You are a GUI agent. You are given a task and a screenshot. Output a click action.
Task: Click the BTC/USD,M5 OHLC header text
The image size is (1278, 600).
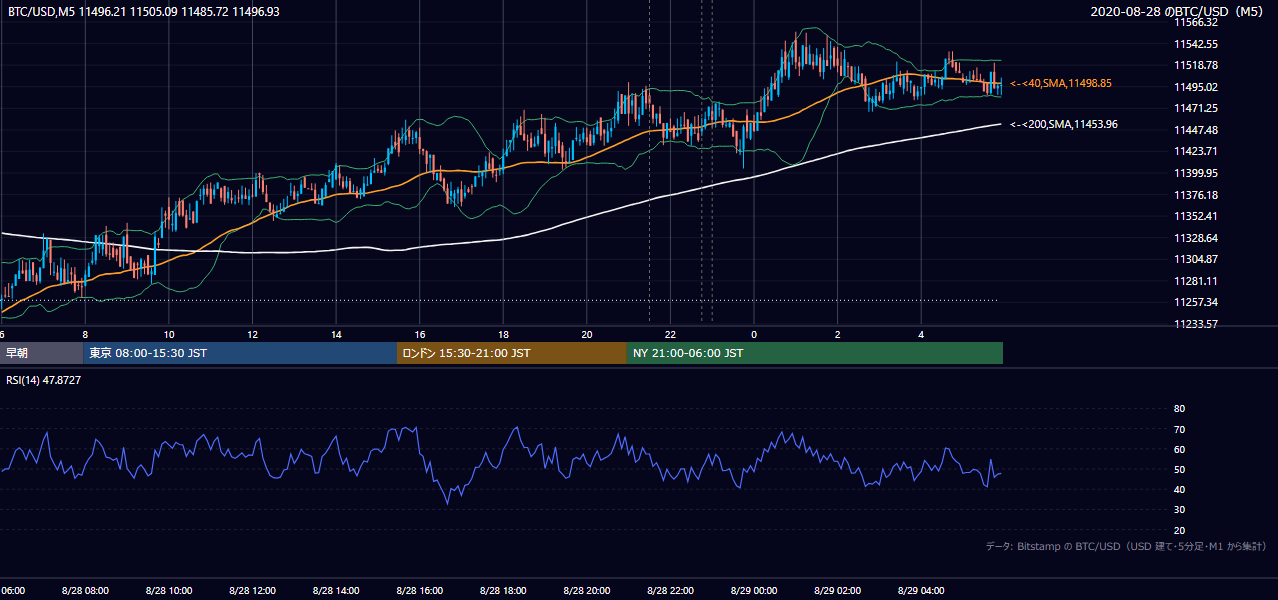(x=144, y=11)
